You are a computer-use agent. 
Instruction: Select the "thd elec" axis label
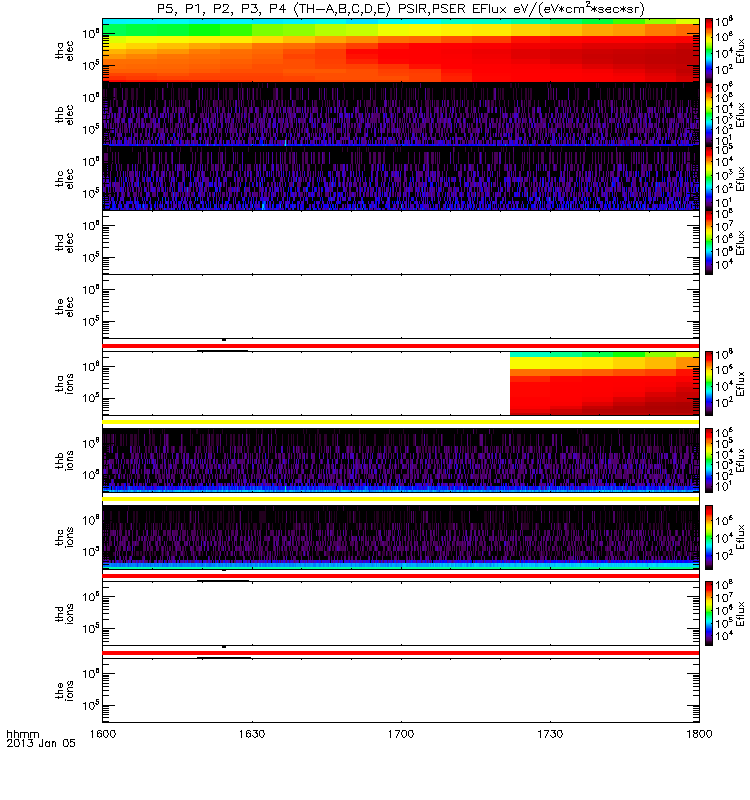pyautogui.click(x=64, y=242)
